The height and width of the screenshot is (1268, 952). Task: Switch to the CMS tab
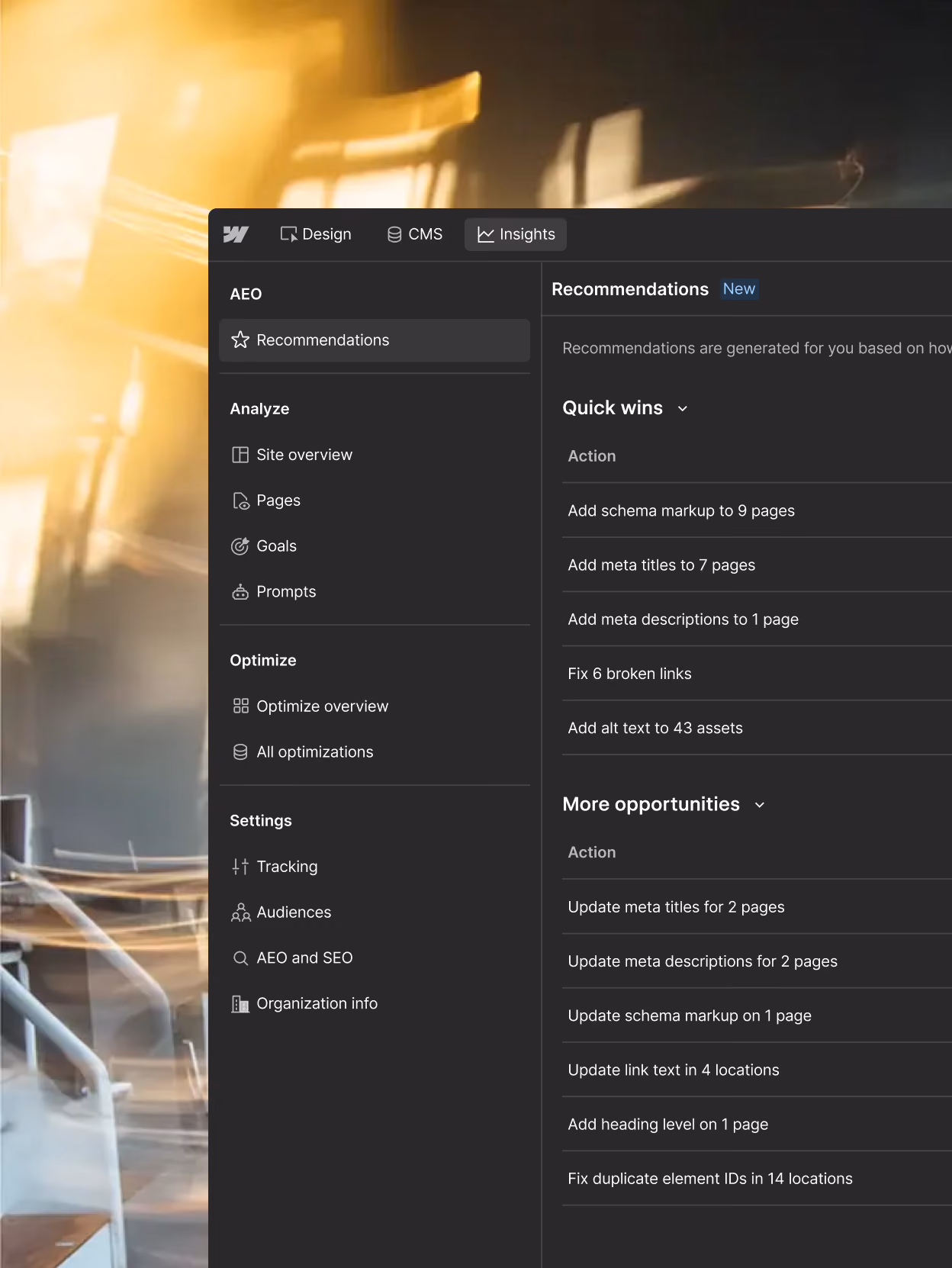point(415,234)
